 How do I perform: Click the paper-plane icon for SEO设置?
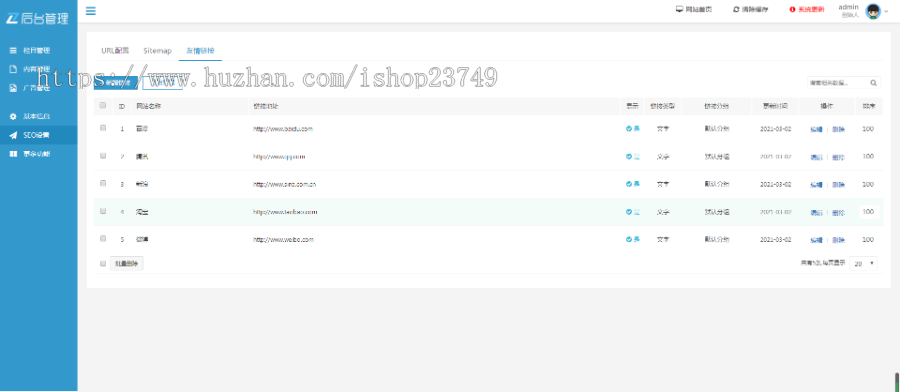13,135
